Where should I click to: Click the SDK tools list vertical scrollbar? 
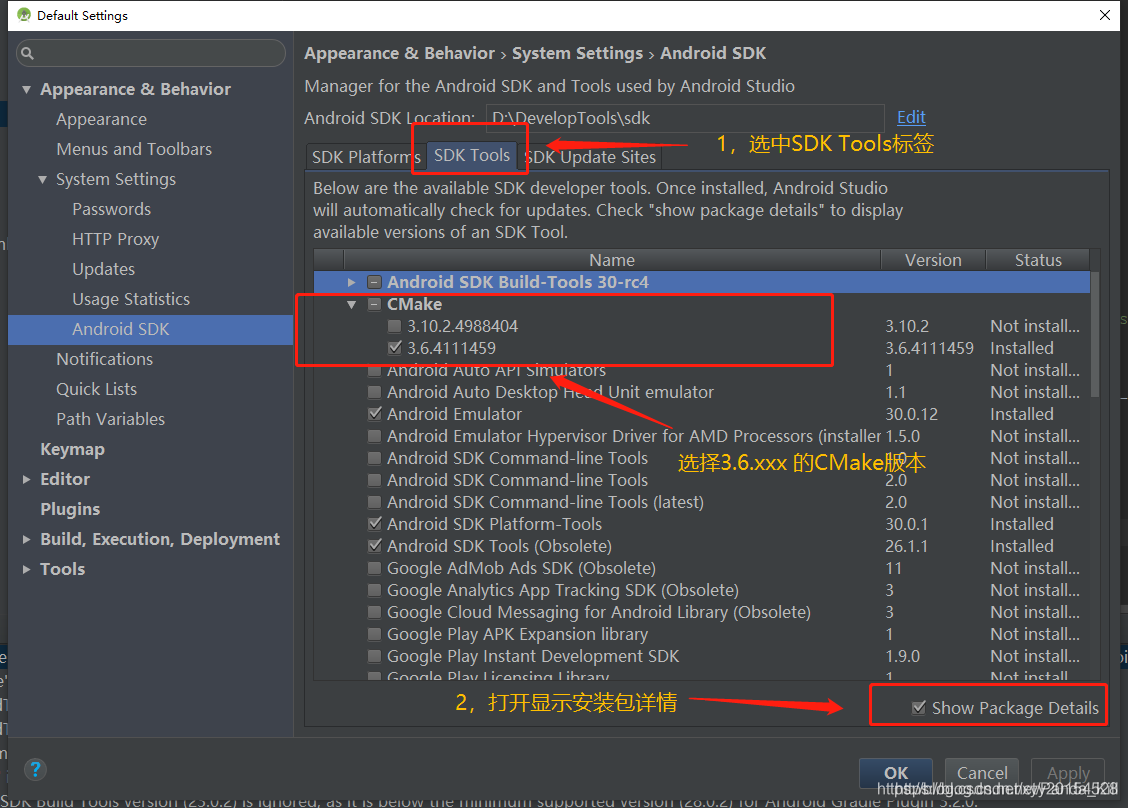pos(1095,334)
